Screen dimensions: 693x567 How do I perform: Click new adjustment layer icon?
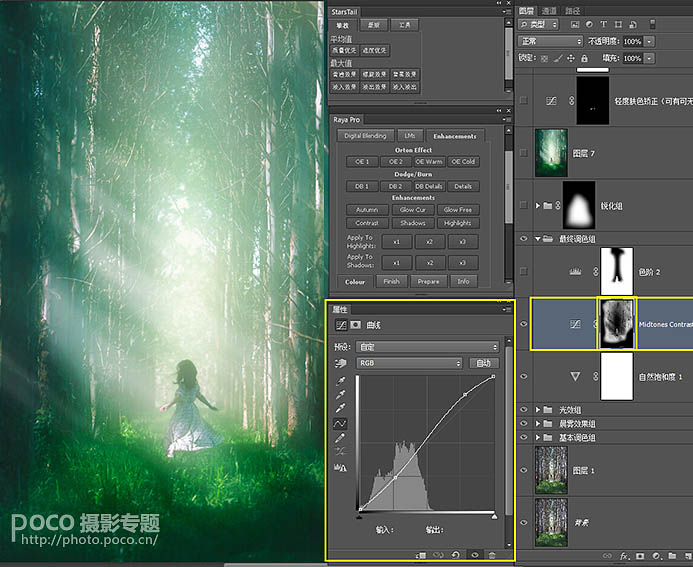tap(656, 556)
